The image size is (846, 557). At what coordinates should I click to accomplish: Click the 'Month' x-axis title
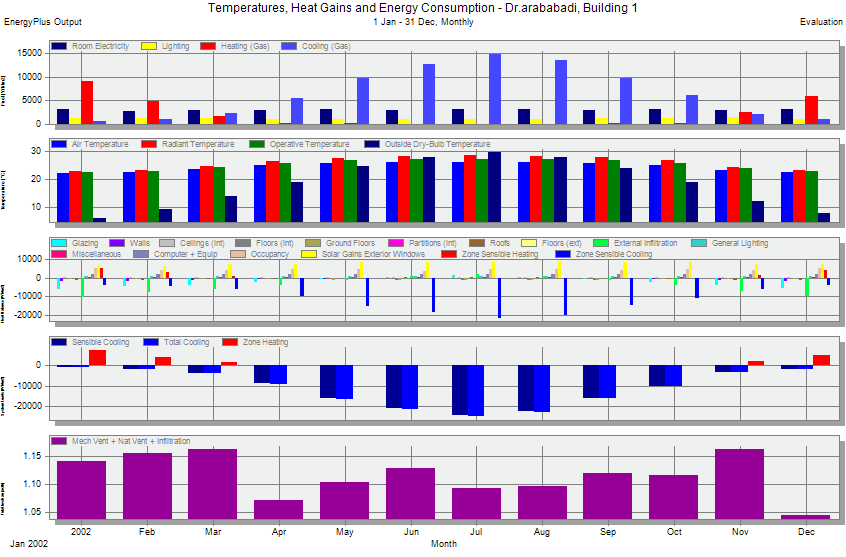444,544
